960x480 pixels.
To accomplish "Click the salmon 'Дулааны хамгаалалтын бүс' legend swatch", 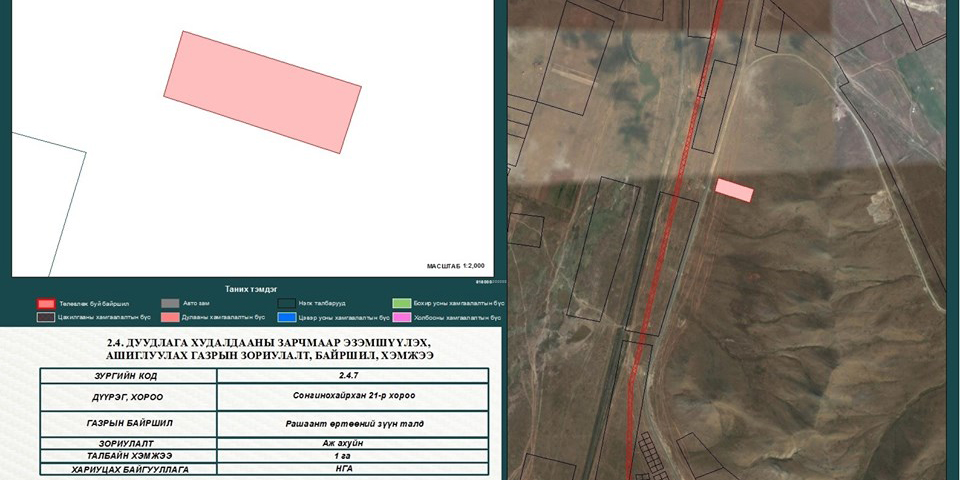I will 169,317.
